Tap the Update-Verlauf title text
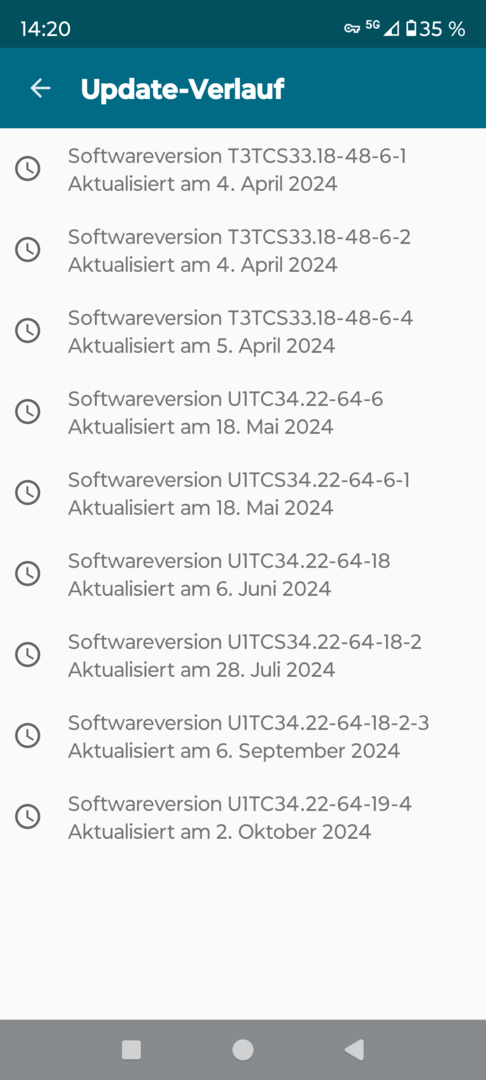Image resolution: width=486 pixels, height=1080 pixels. 182,89
